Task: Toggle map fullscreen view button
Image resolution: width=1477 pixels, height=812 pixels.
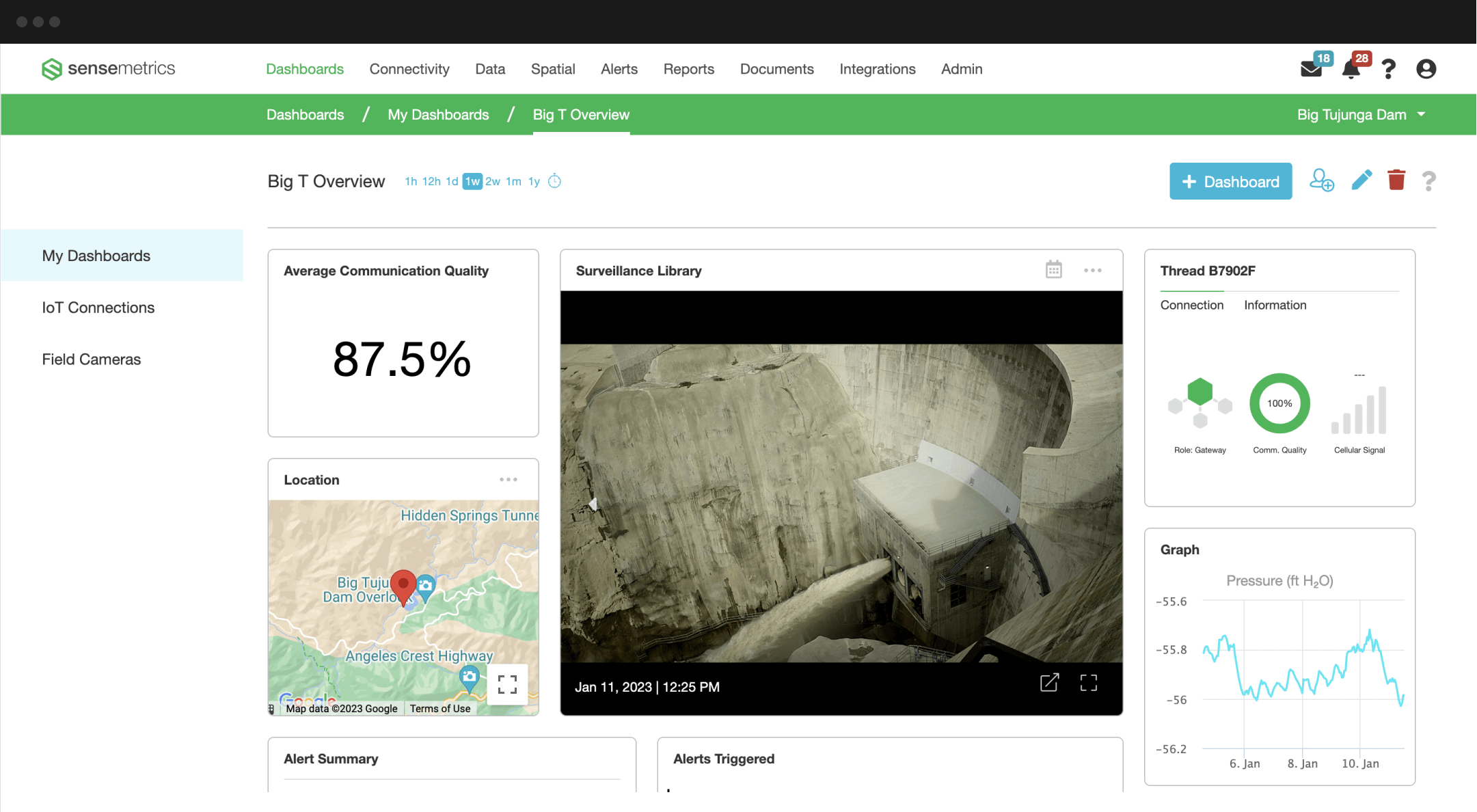Action: coord(507,684)
